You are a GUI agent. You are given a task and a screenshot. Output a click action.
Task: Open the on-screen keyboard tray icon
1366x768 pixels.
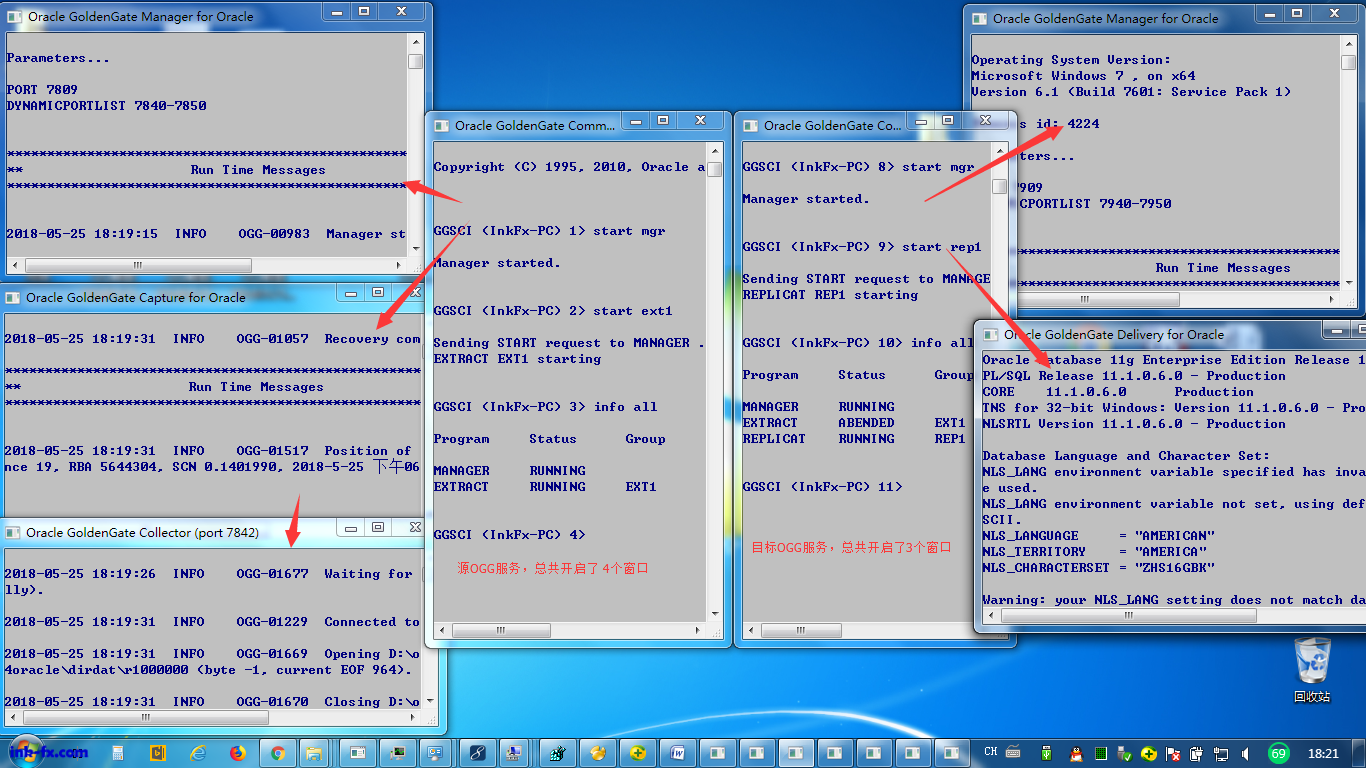(1013, 752)
